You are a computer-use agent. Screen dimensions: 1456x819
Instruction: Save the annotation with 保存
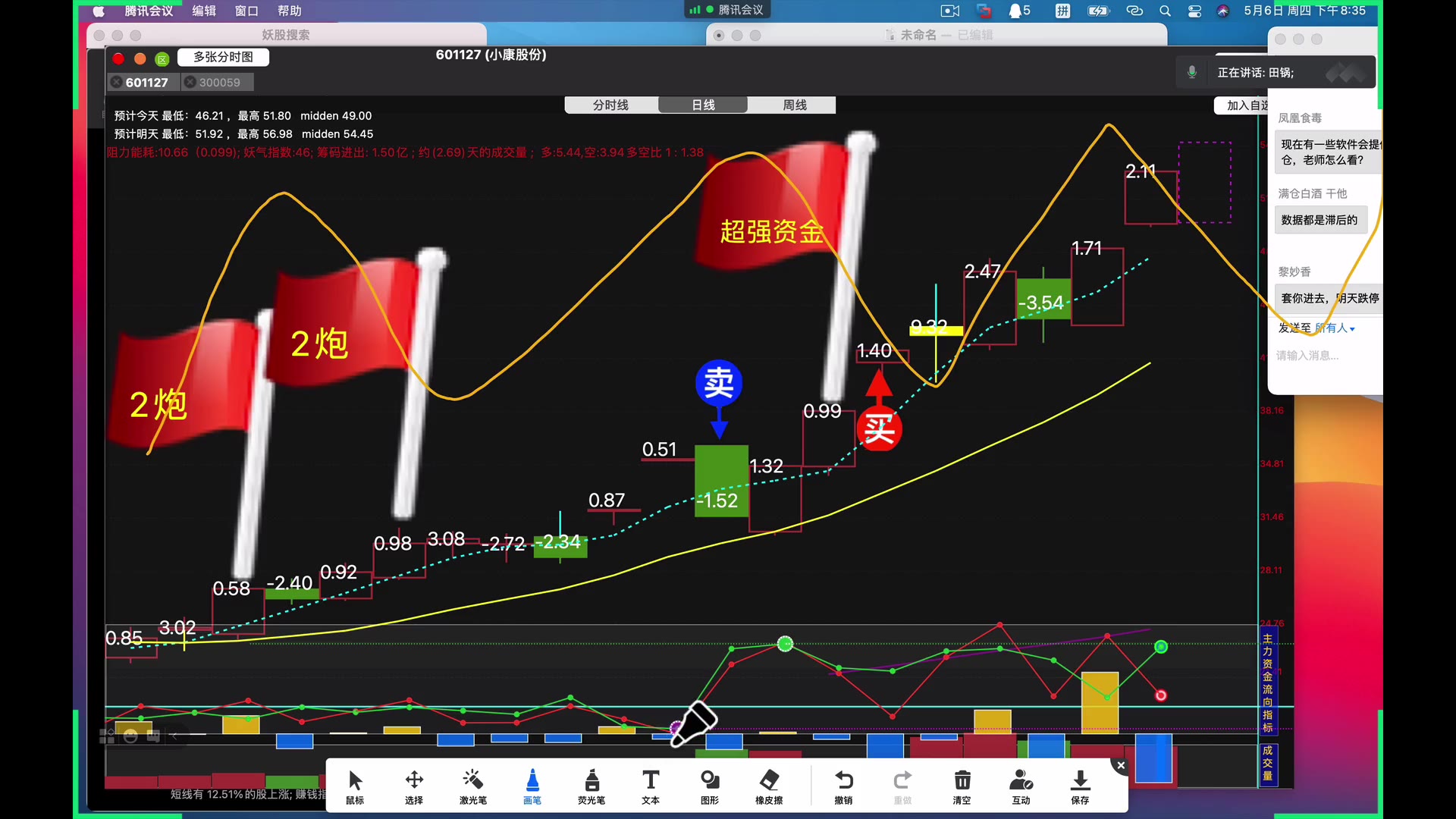click(x=1080, y=786)
